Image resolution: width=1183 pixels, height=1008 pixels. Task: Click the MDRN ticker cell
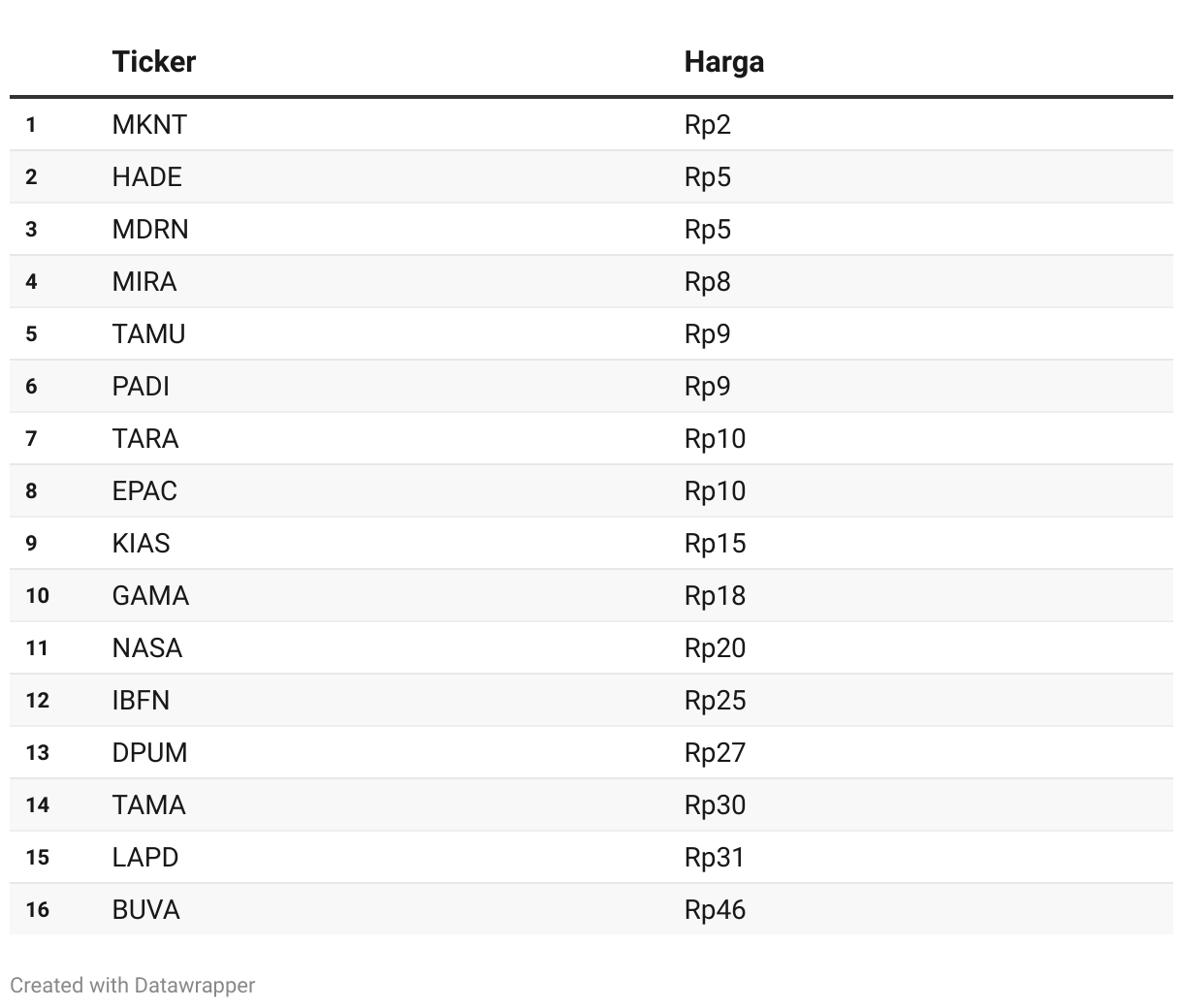point(150,230)
